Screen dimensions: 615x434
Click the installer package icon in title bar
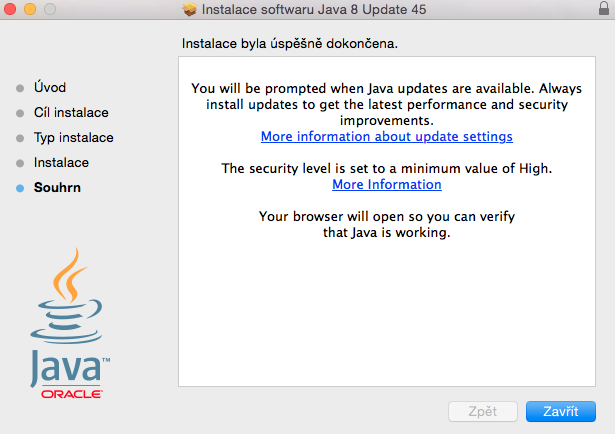190,9
